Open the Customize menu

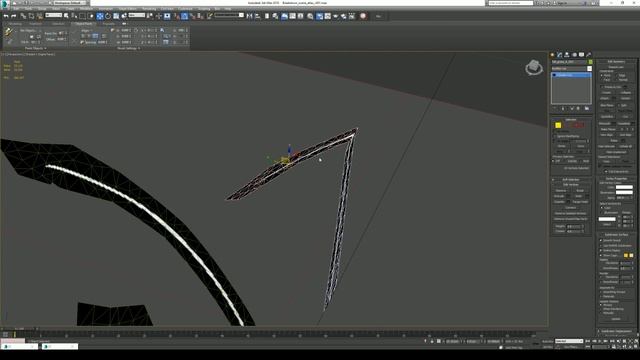185,9
